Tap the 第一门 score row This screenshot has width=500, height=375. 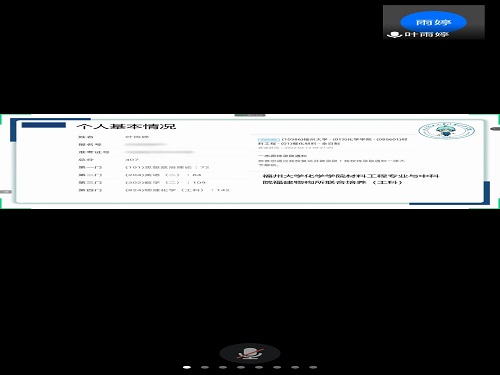144,167
